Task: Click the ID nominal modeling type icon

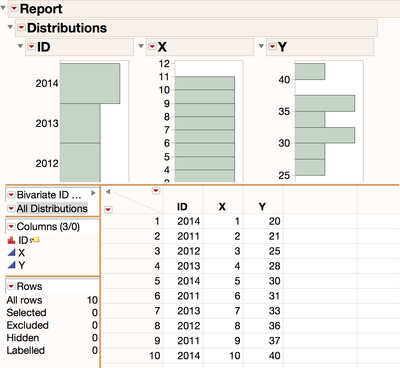Action: point(11,240)
